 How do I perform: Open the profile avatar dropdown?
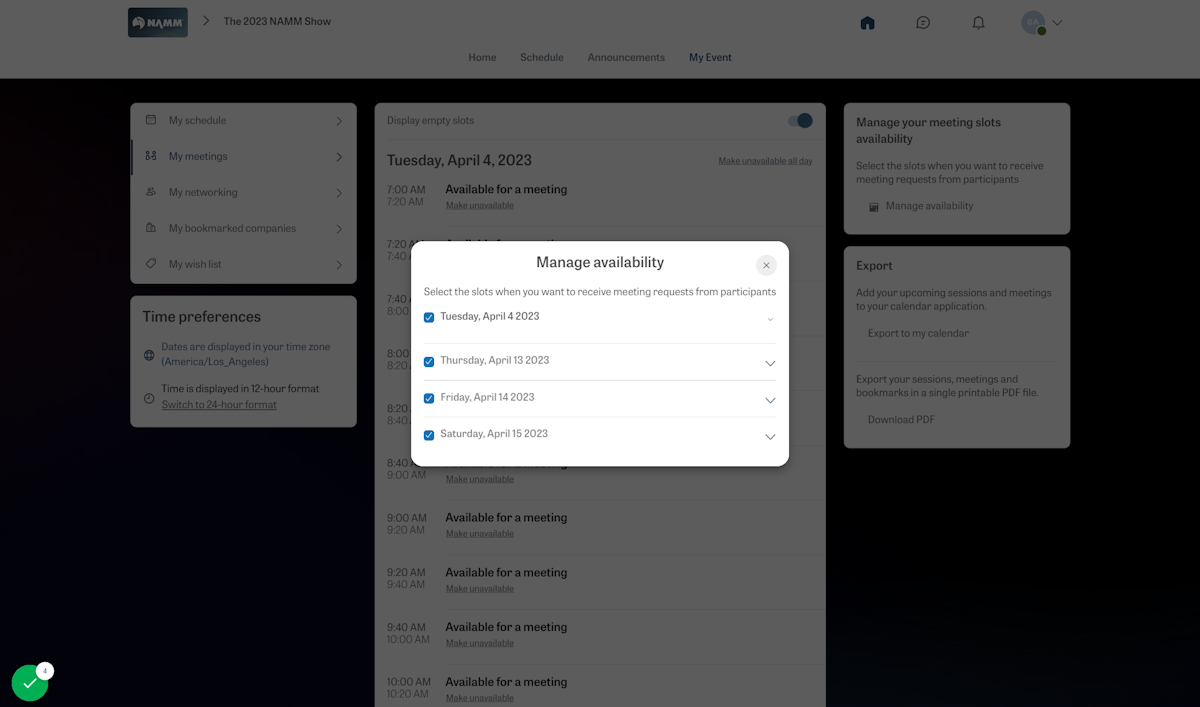tap(1040, 22)
